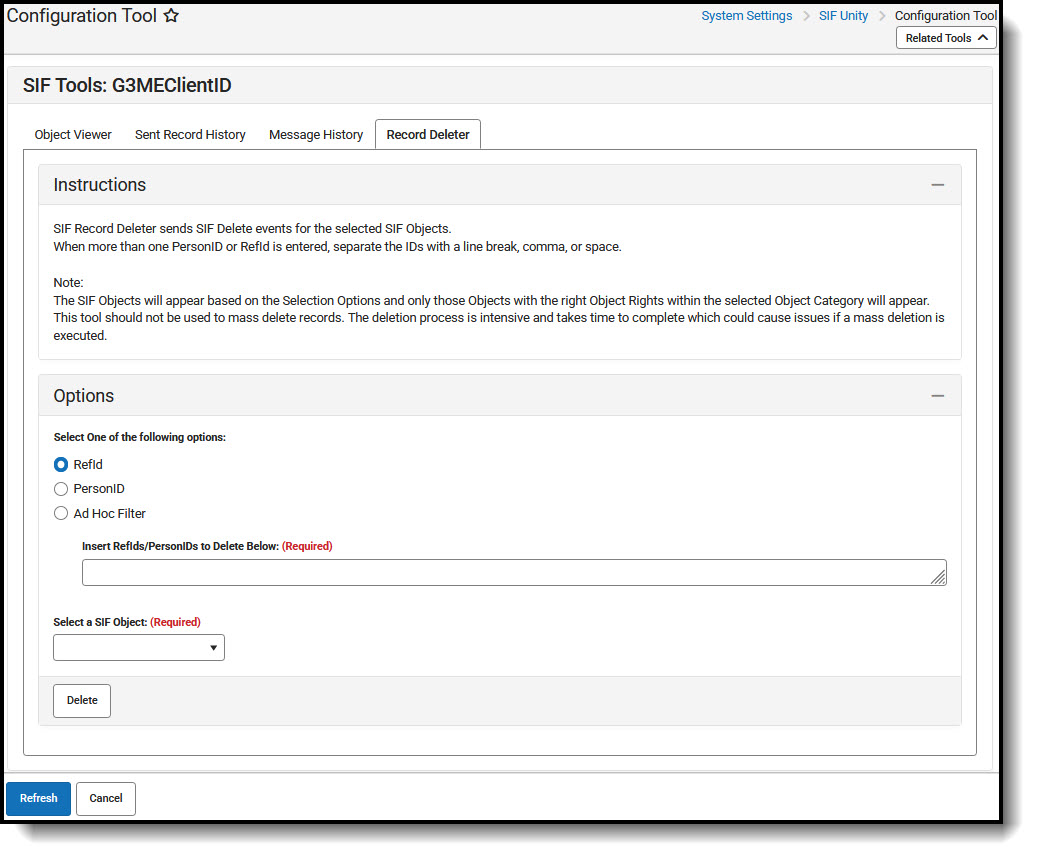
Task: Click inside the RefIds/PersonIDs input field
Action: tap(500, 572)
